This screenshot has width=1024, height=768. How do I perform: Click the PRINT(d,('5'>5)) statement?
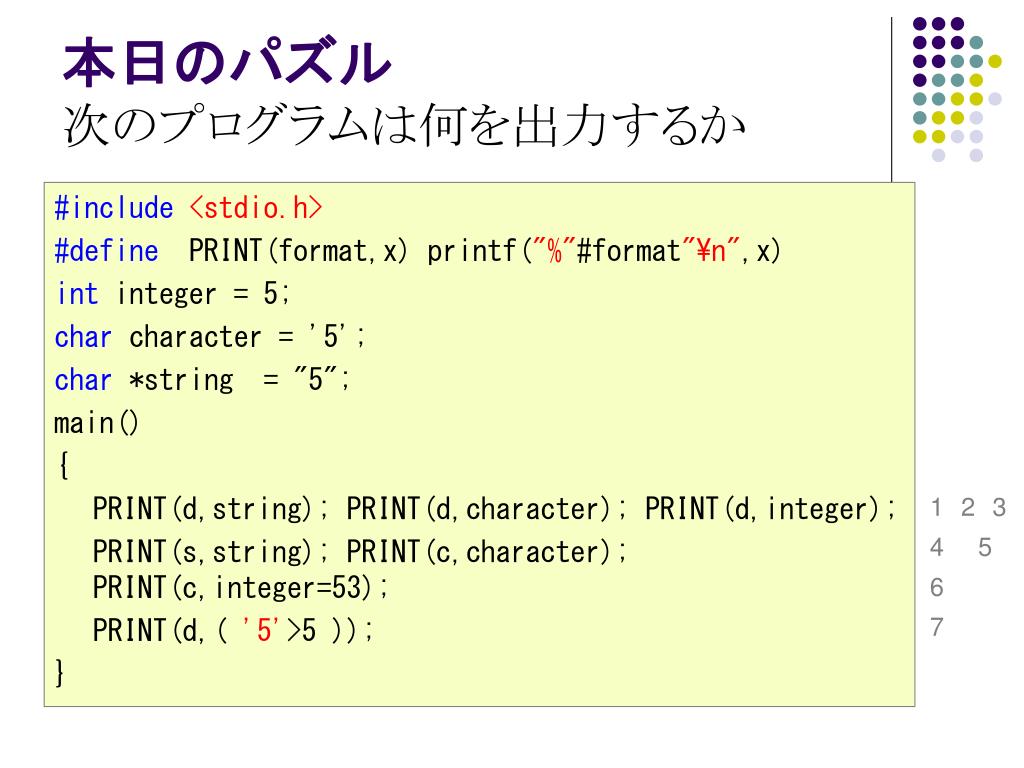tap(232, 630)
